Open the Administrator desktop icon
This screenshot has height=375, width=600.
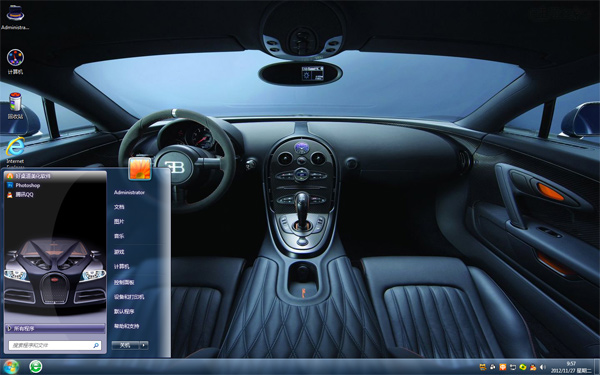pos(15,17)
